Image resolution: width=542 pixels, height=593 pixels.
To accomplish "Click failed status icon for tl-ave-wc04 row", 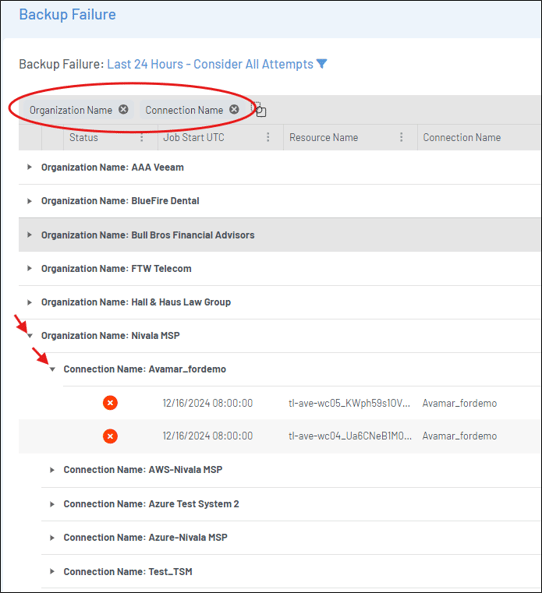I will [110, 436].
